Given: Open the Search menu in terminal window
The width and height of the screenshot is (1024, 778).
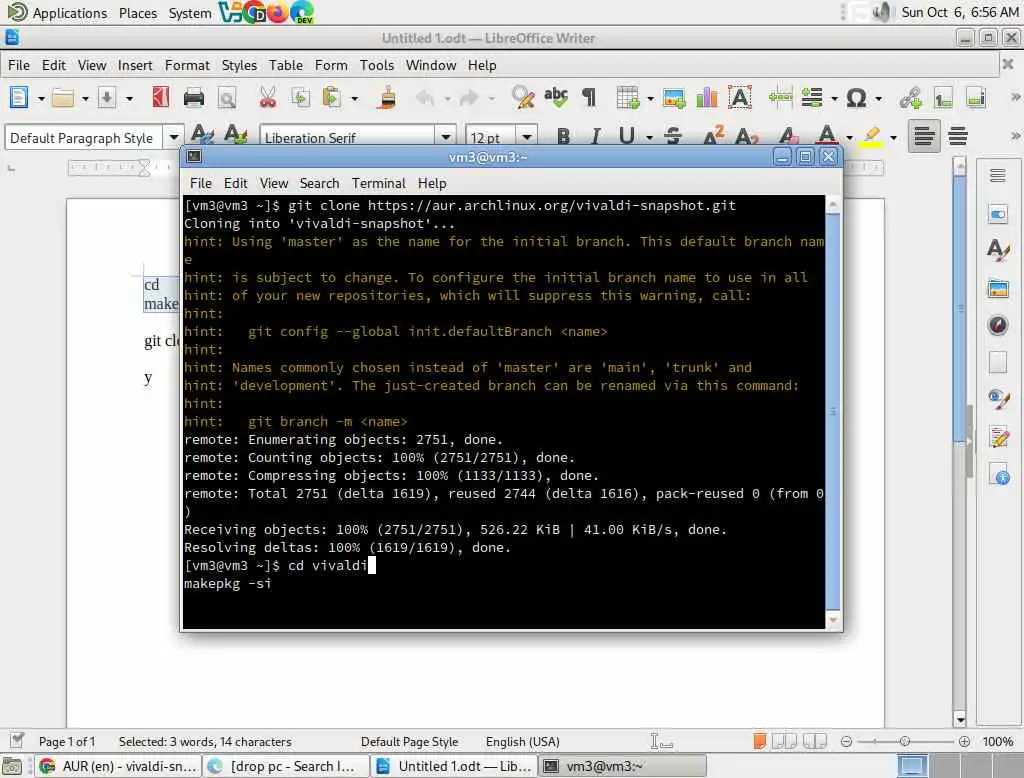Looking at the screenshot, I should pos(319,184).
